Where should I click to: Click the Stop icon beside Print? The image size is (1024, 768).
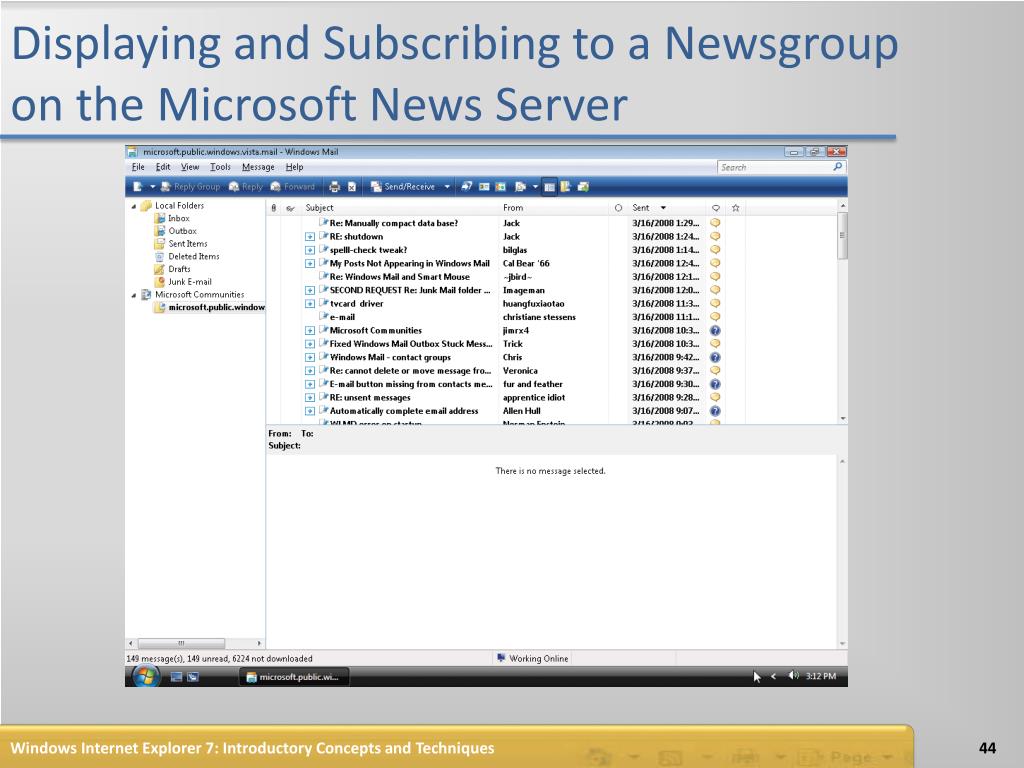click(351, 187)
